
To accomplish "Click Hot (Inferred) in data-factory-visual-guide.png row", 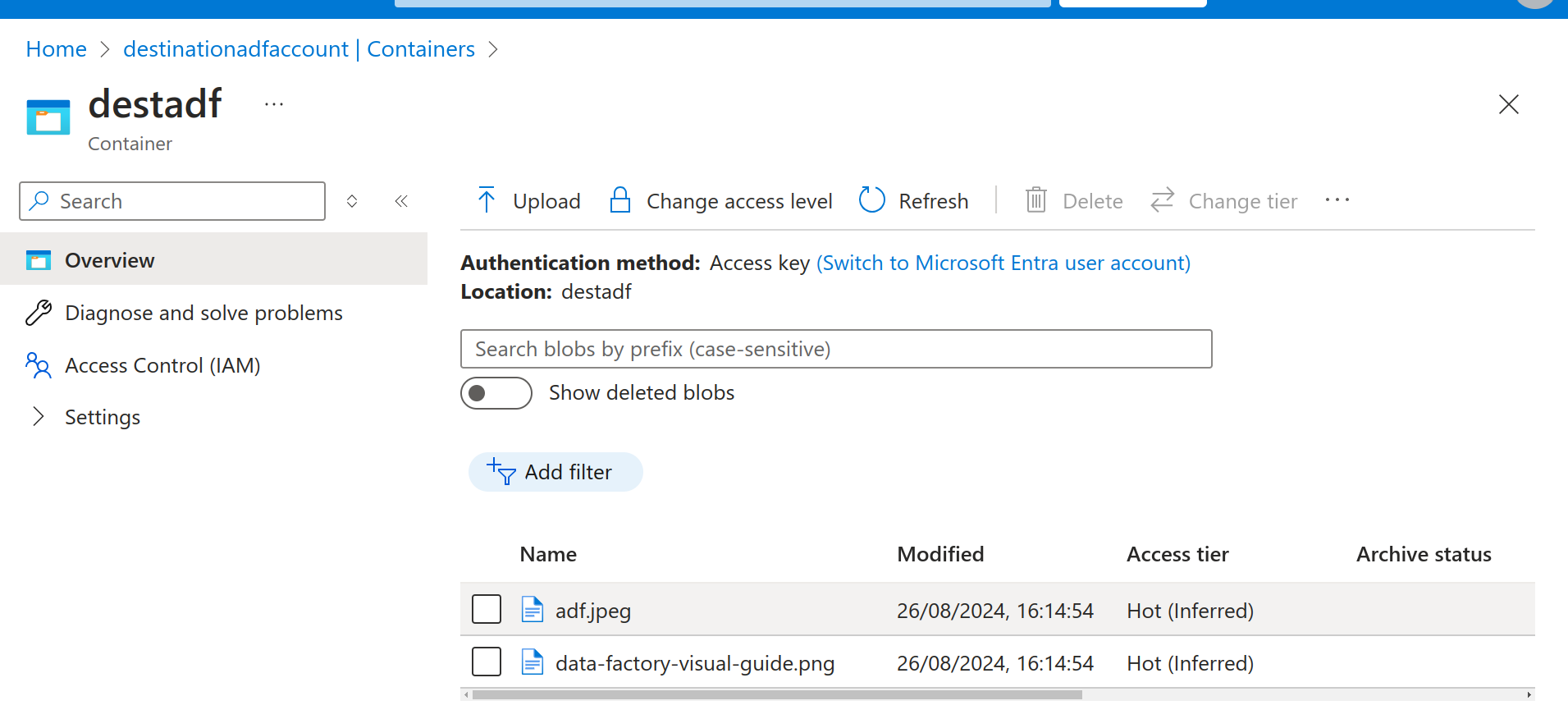I will [1191, 663].
